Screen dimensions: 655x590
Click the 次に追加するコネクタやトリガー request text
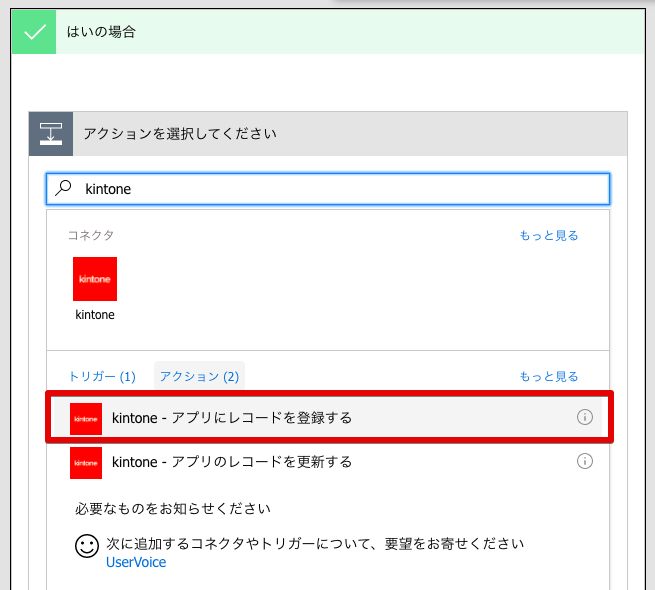(x=315, y=544)
